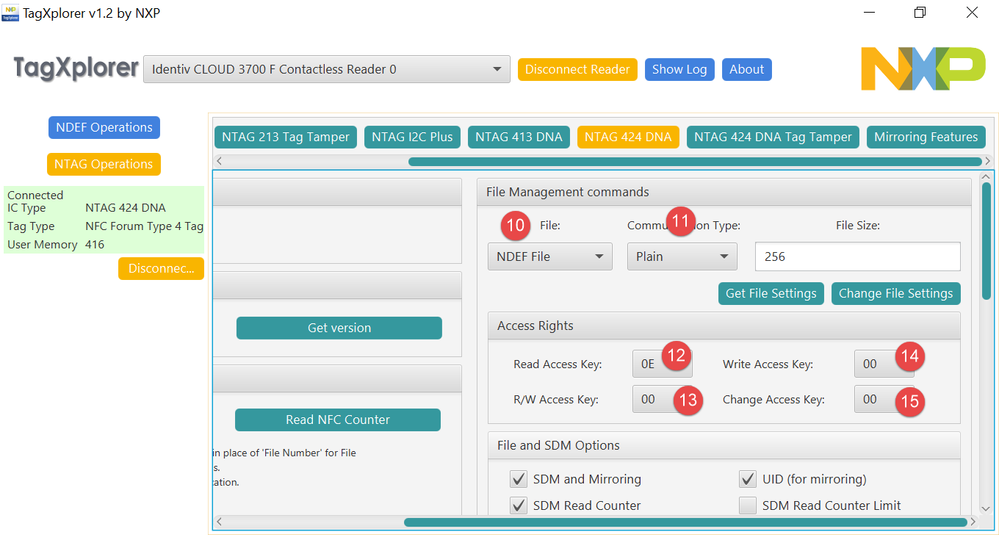Click the Get version button
This screenshot has height=535, width=999.
339,328
